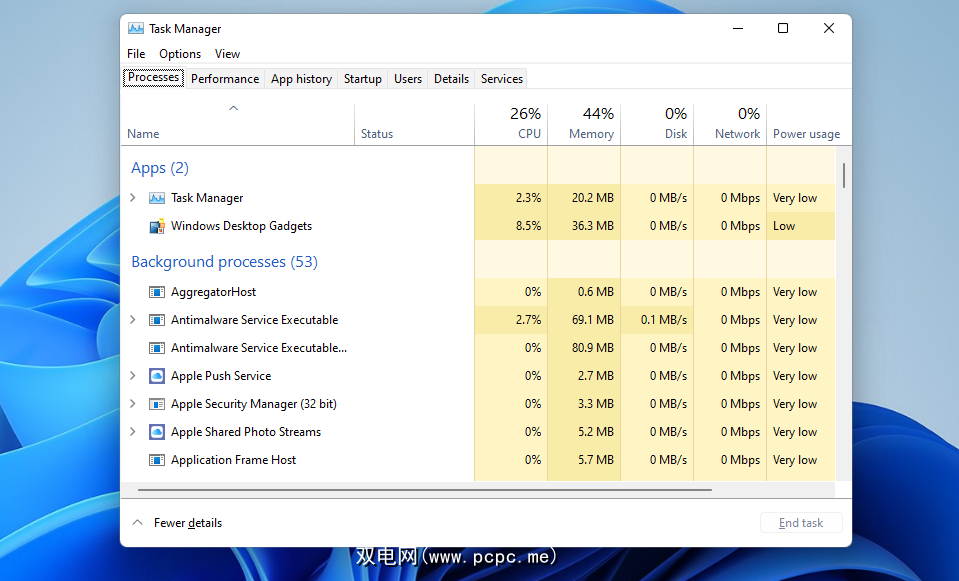Click the AggregatorHost process icon
959x581 pixels.
point(156,292)
